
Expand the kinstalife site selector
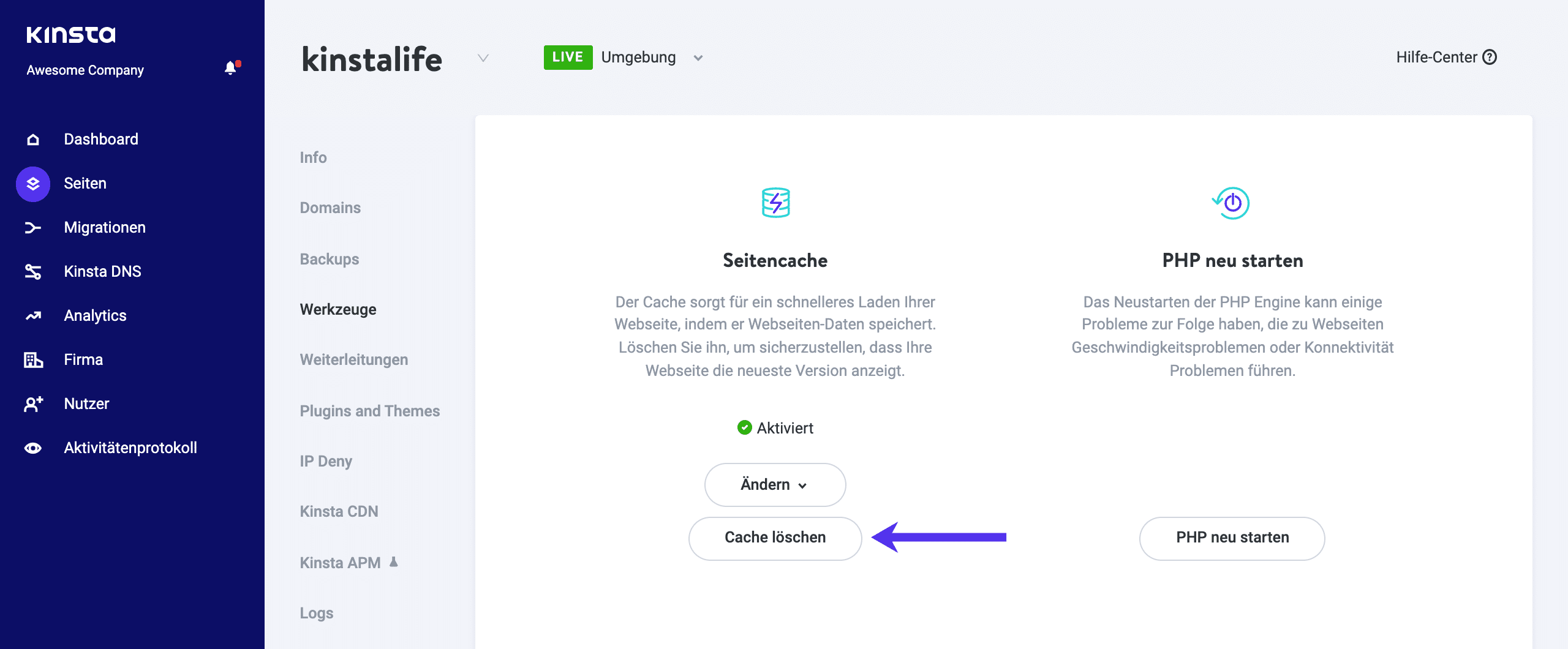483,59
